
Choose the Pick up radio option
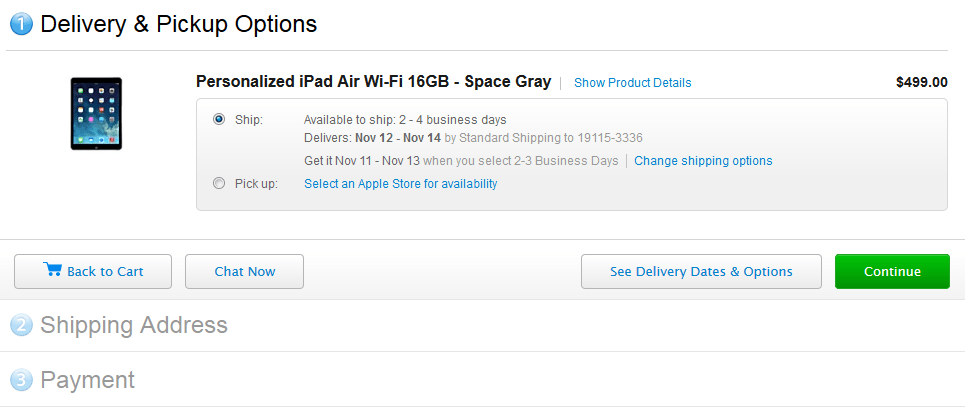pyautogui.click(x=219, y=183)
